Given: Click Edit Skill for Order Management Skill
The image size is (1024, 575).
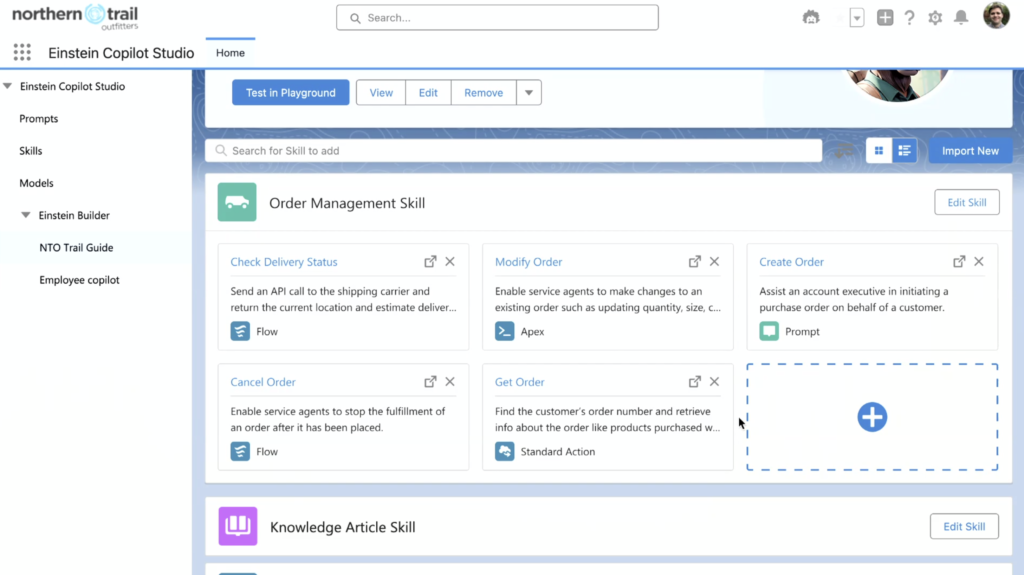Looking at the screenshot, I should pyautogui.click(x=967, y=203).
